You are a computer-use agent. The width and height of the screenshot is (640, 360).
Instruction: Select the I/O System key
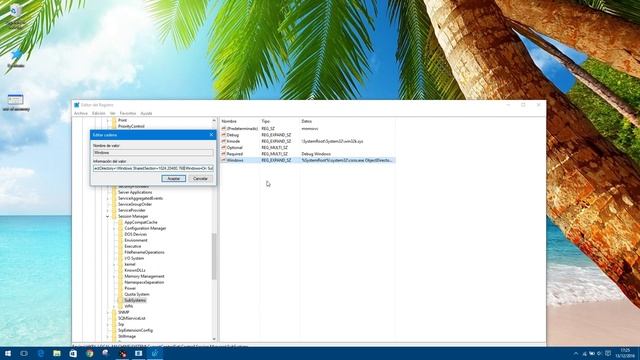(134, 258)
